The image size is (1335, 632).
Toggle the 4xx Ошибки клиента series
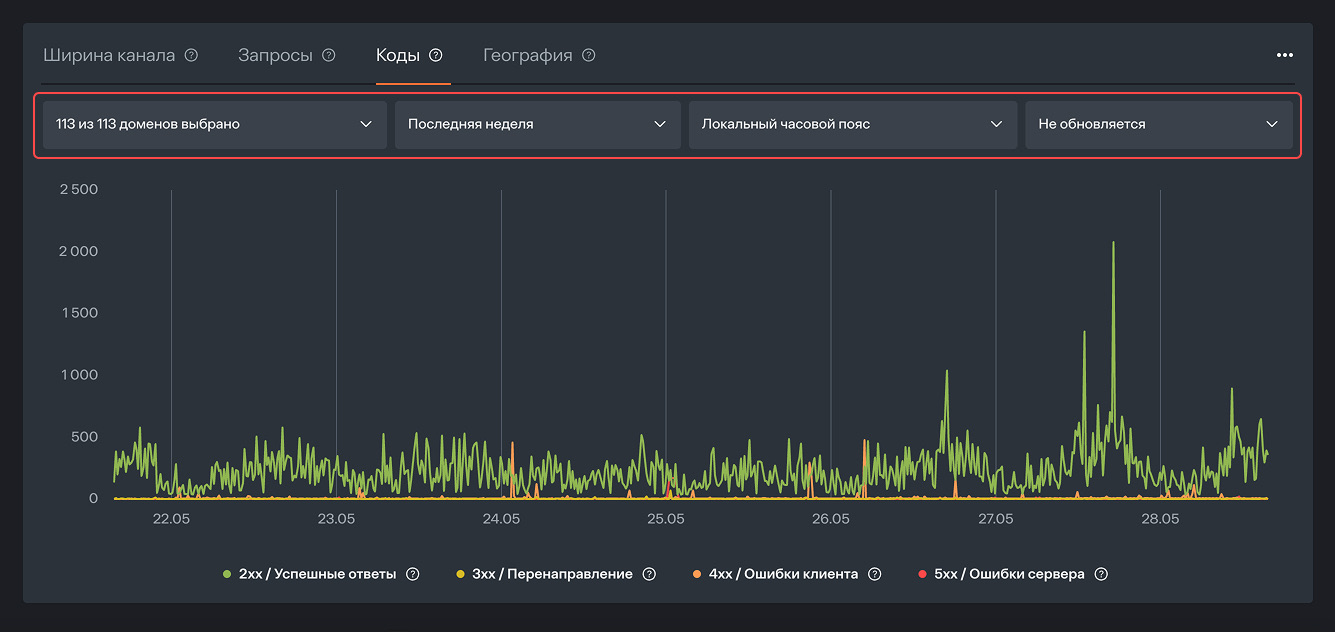(x=783, y=574)
